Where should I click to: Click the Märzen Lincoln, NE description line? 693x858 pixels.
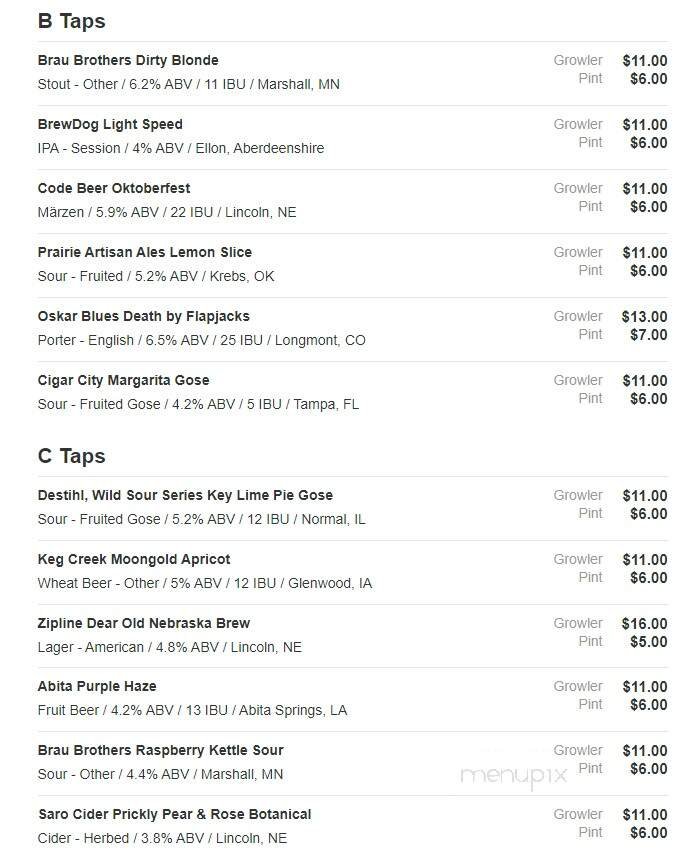(x=167, y=213)
